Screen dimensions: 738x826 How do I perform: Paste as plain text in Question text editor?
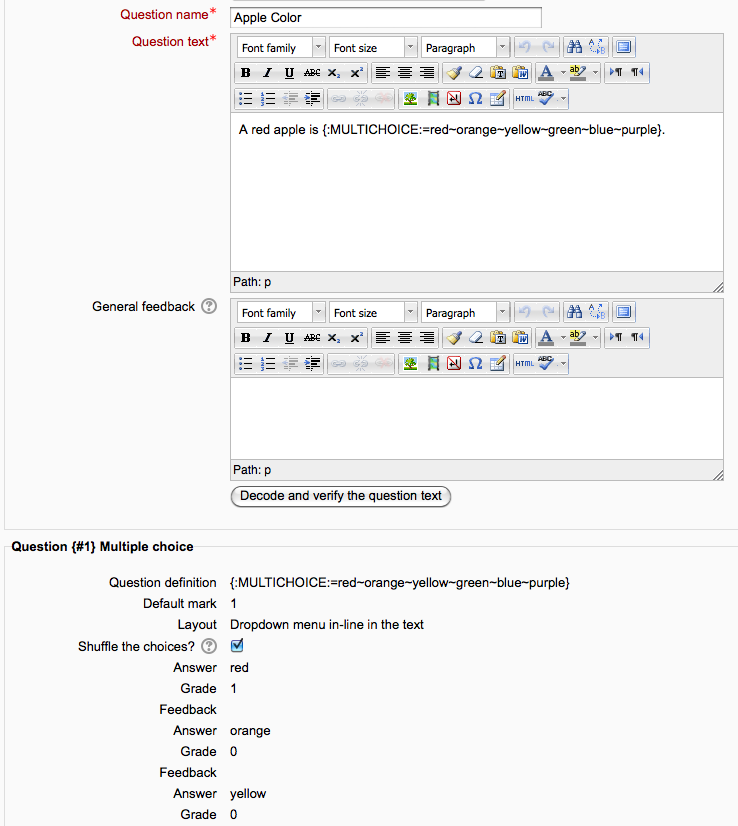(x=498, y=73)
